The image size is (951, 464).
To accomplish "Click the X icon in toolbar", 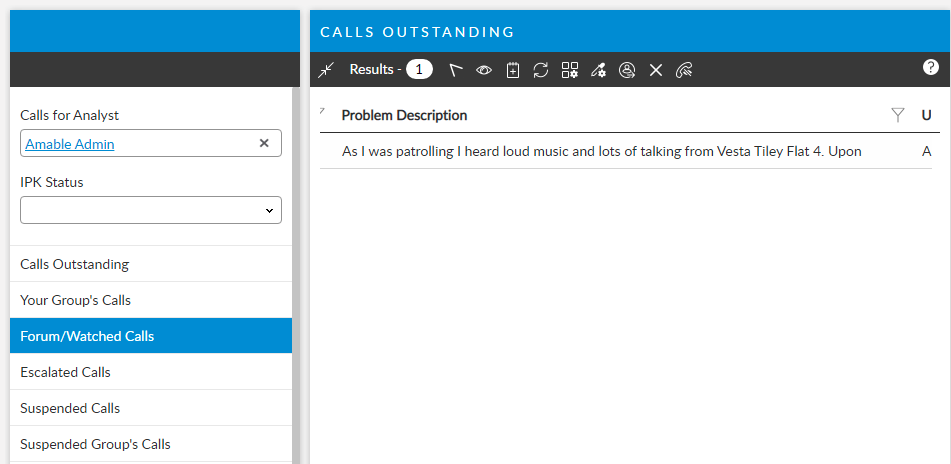I will click(x=656, y=70).
